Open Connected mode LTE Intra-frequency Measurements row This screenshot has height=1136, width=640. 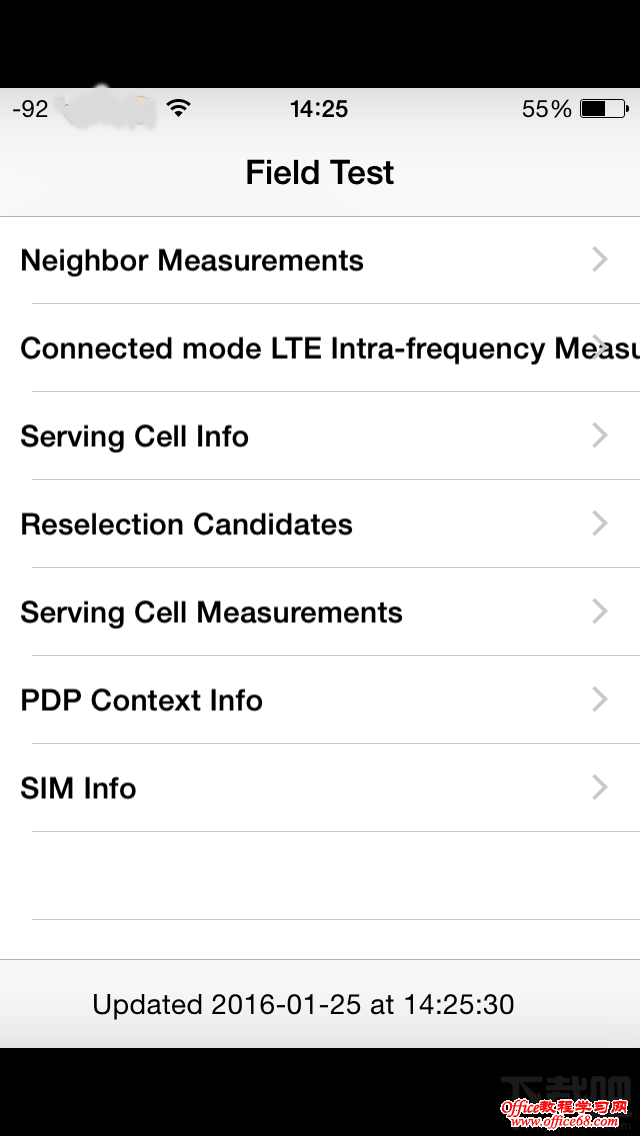click(x=320, y=349)
